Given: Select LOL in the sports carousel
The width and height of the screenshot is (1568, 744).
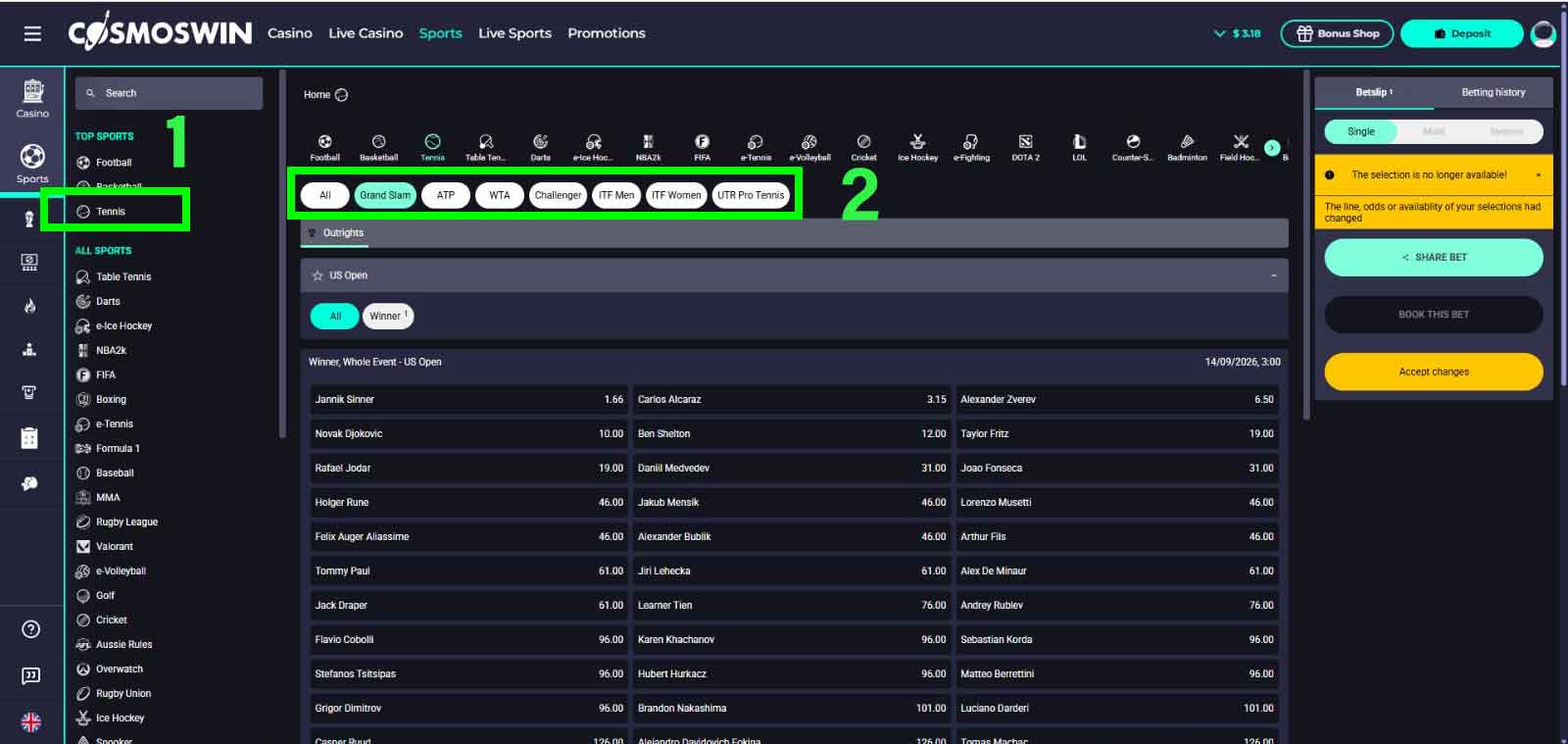Looking at the screenshot, I should pos(1079,147).
